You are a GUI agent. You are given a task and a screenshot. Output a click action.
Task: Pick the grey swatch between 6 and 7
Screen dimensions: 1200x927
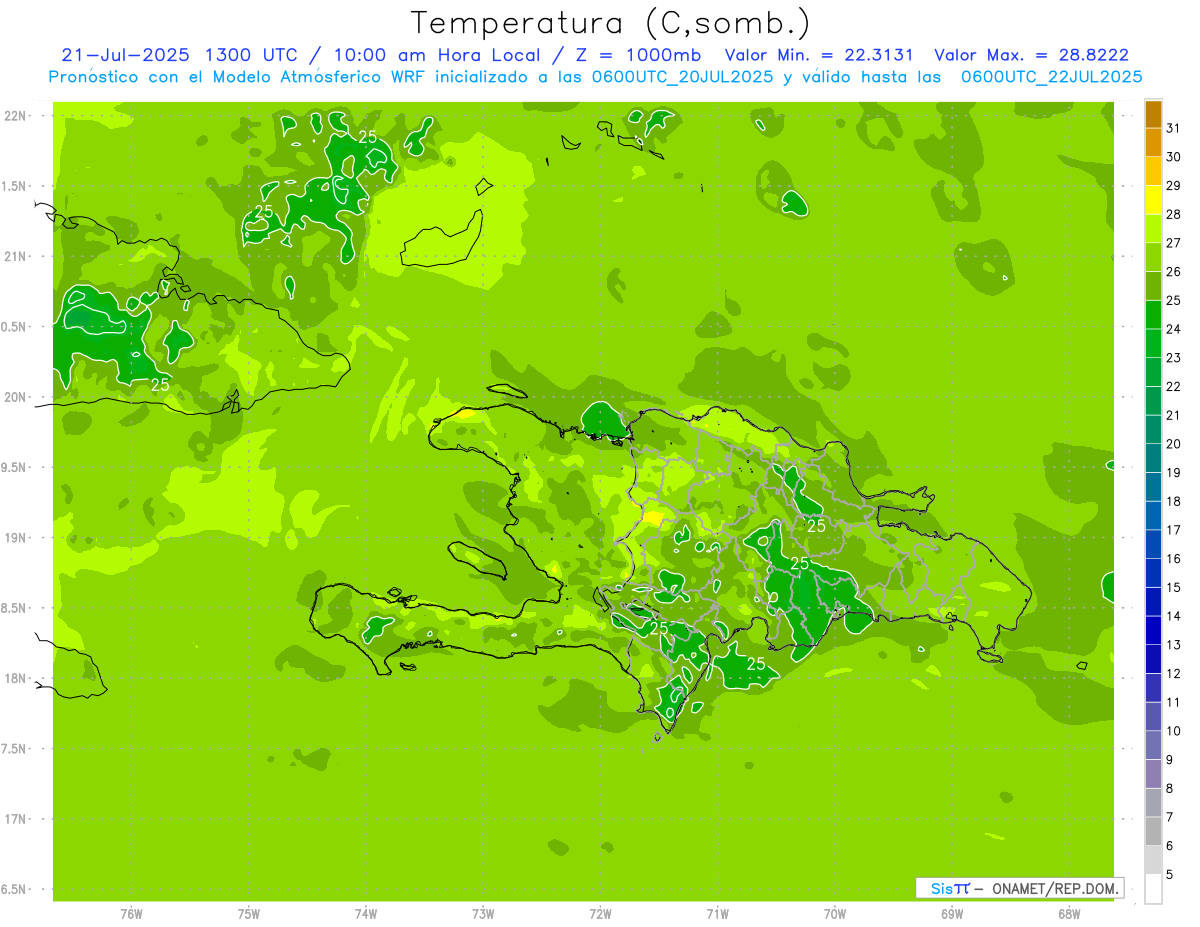click(1153, 831)
